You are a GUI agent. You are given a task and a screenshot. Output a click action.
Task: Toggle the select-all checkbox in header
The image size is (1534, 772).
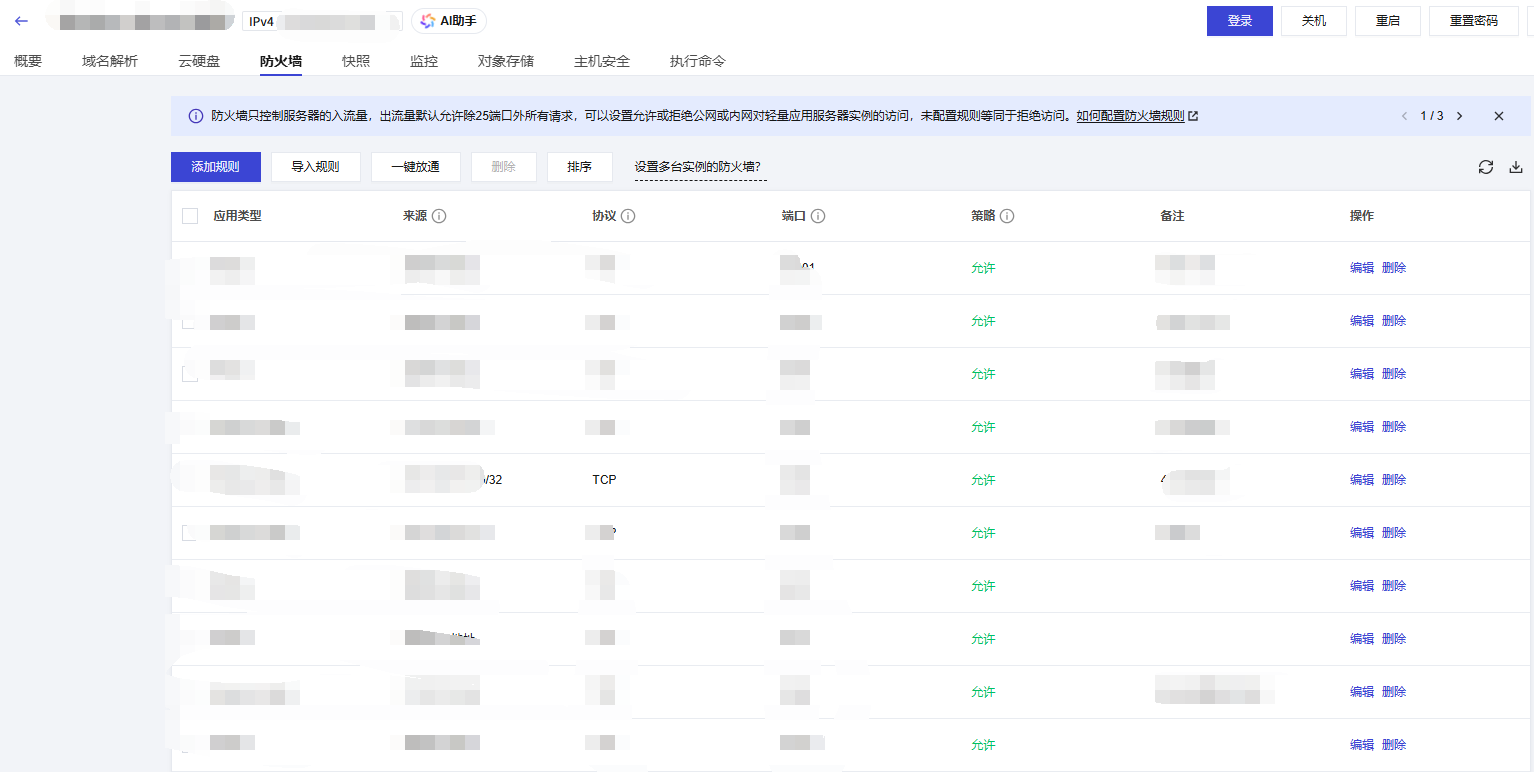pos(190,216)
